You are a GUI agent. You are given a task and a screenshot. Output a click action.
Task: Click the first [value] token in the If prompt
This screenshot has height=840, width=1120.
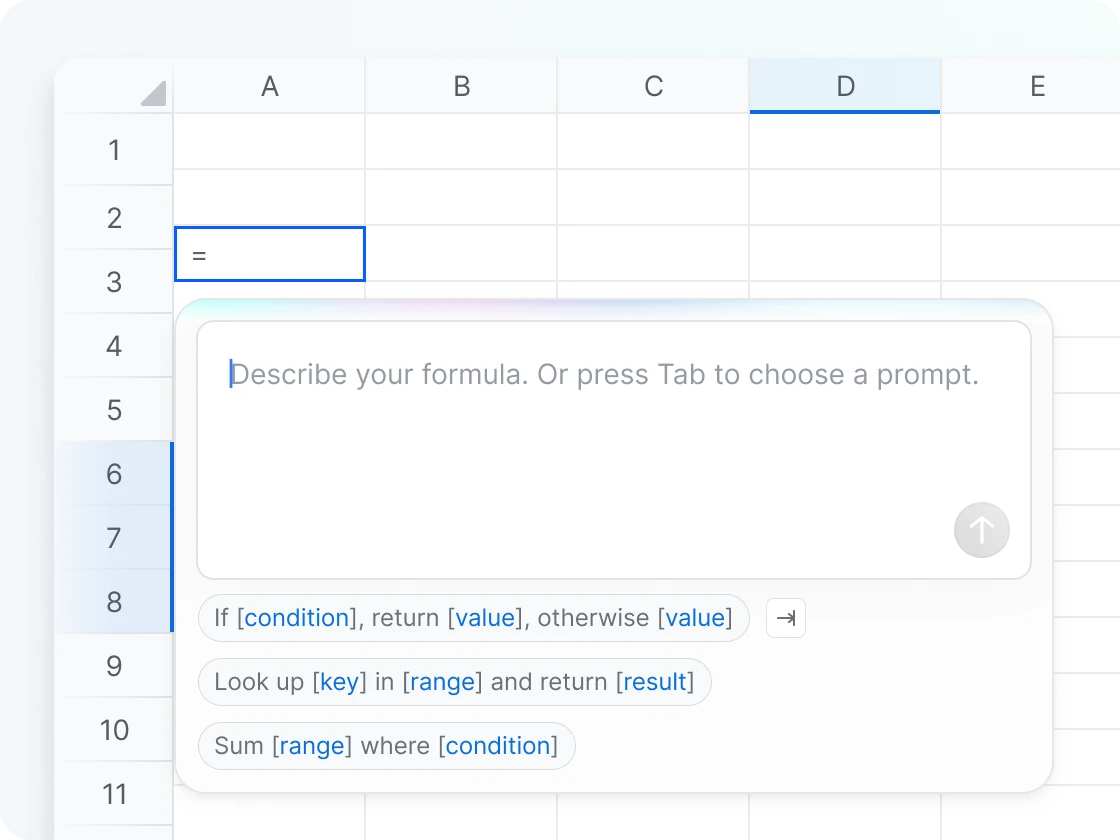coord(486,618)
